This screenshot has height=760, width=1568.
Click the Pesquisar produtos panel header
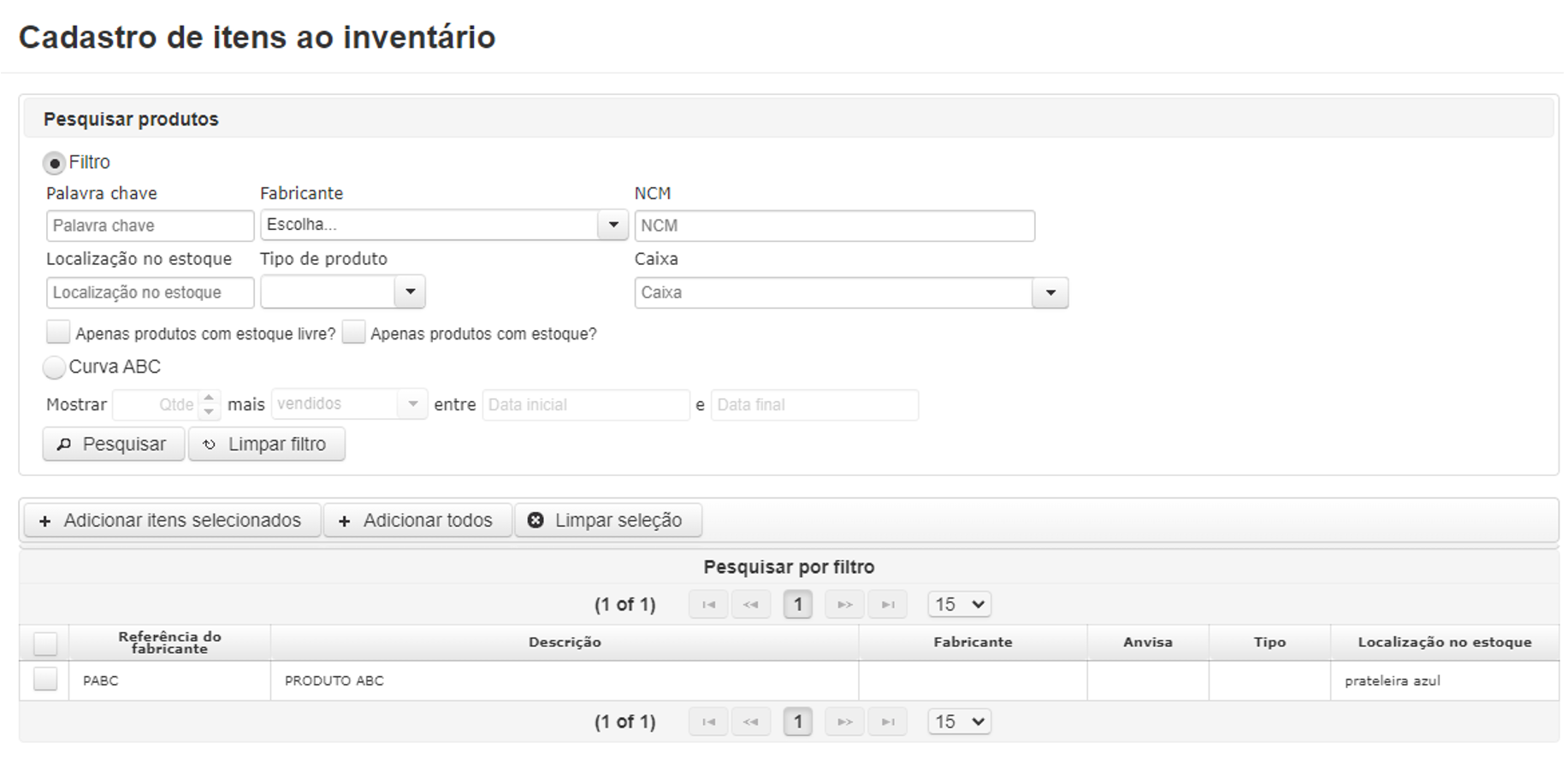pyautogui.click(x=788, y=119)
